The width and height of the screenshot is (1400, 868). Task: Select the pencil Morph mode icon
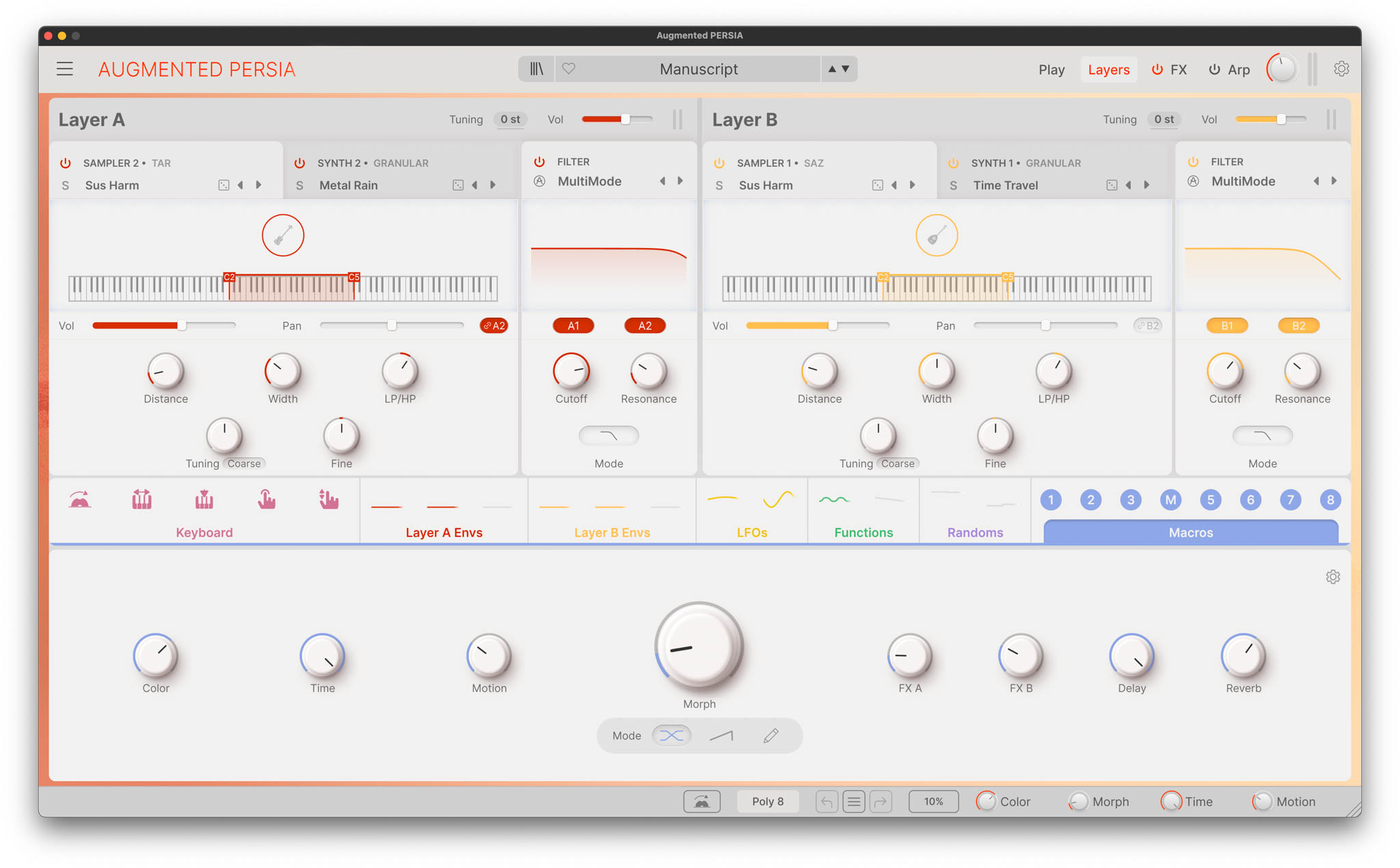coord(770,735)
